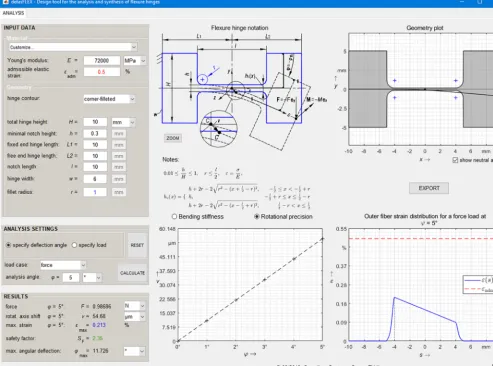
Task: Click the safety factor result value
Action: pos(98,338)
